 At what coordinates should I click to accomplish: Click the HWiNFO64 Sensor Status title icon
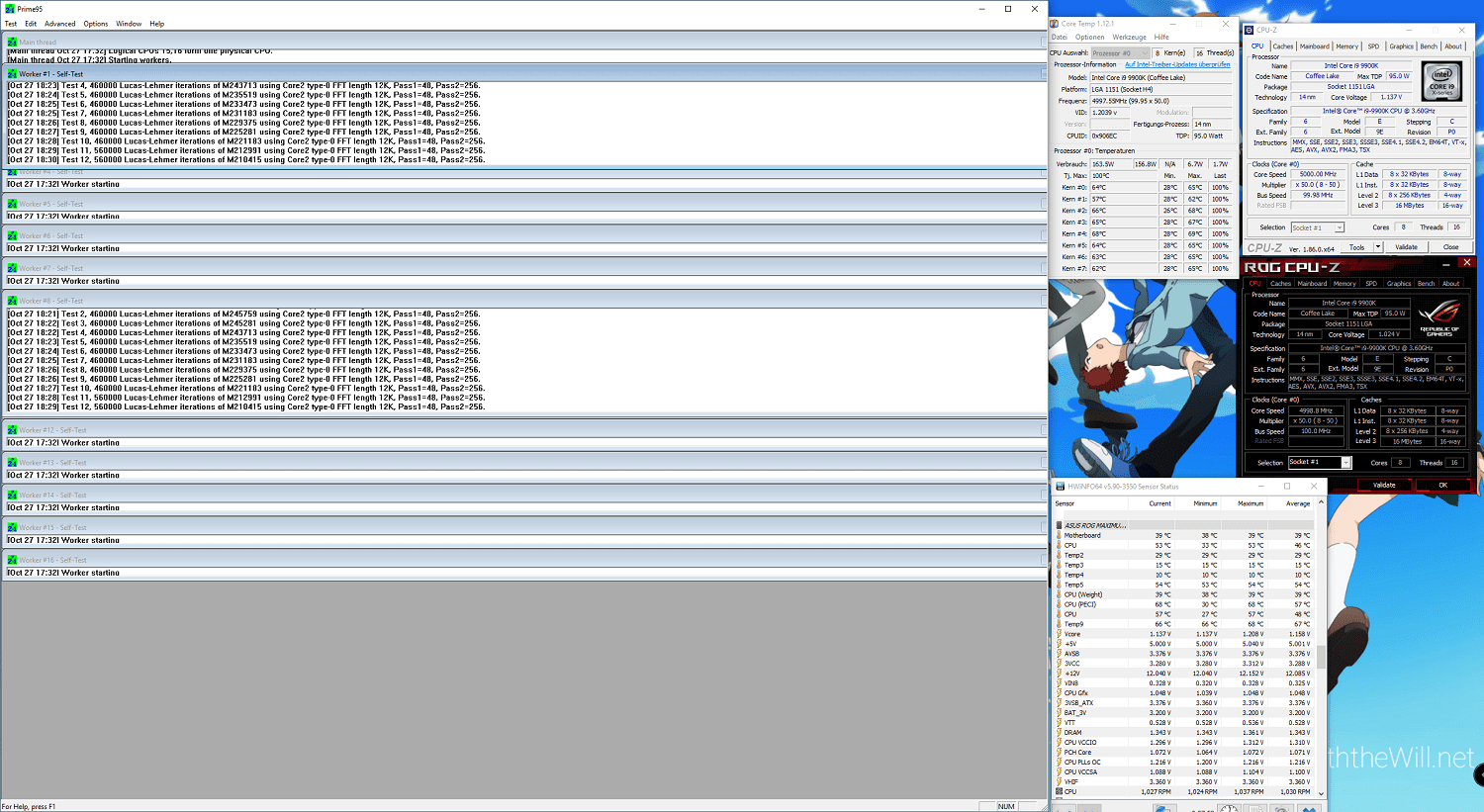1060,487
